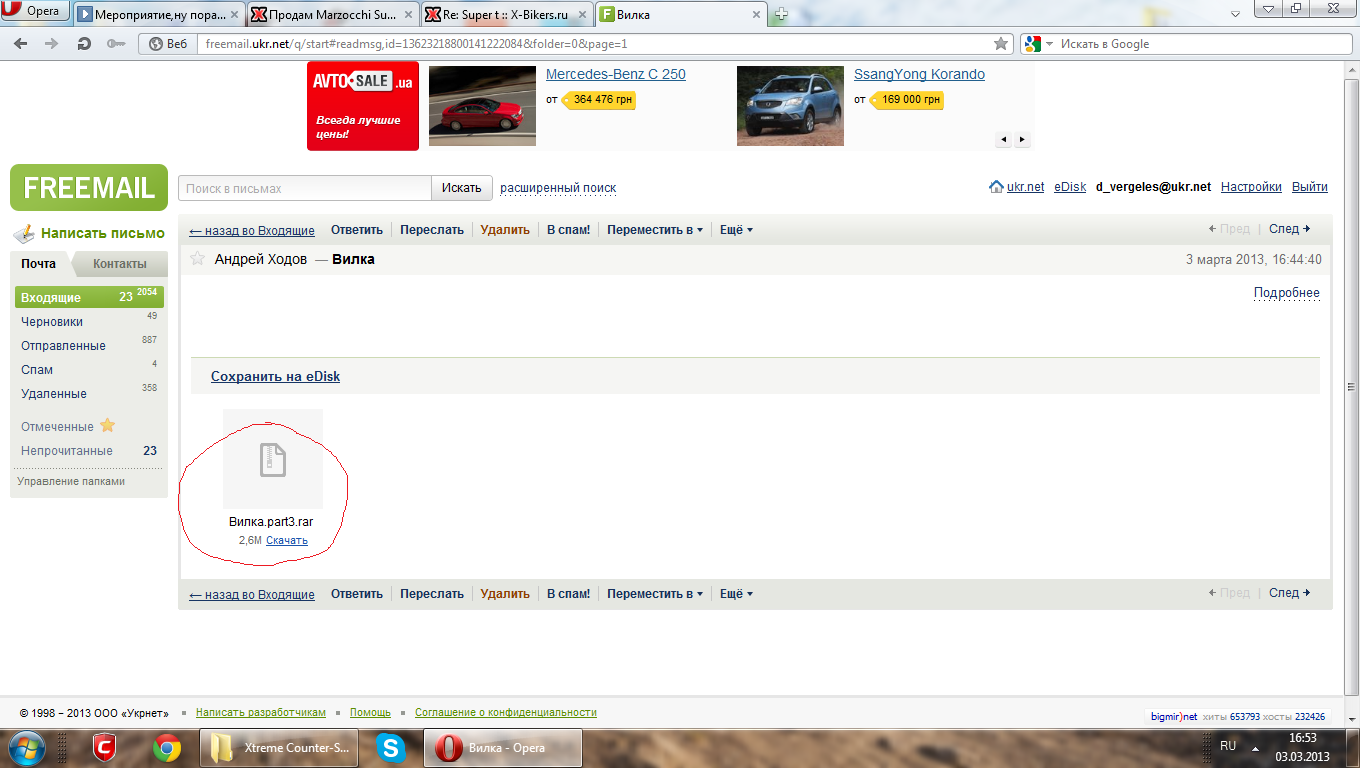Switch to Мероприятие,ну пора tab

160,14
